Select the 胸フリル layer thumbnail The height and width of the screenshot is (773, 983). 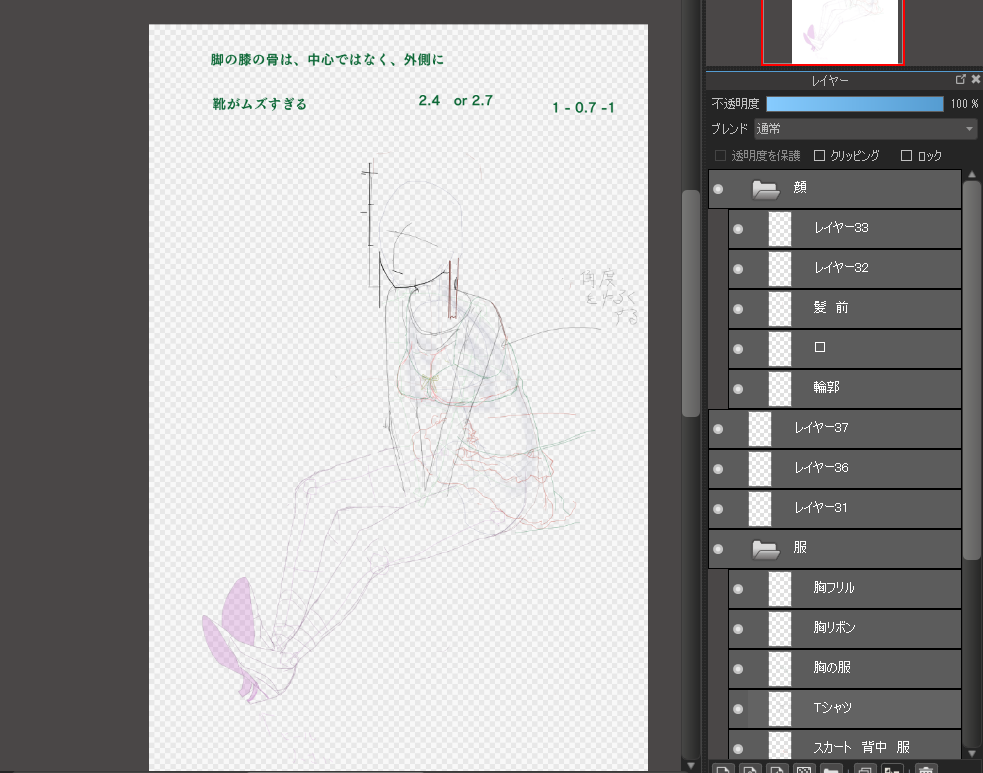[x=780, y=589]
